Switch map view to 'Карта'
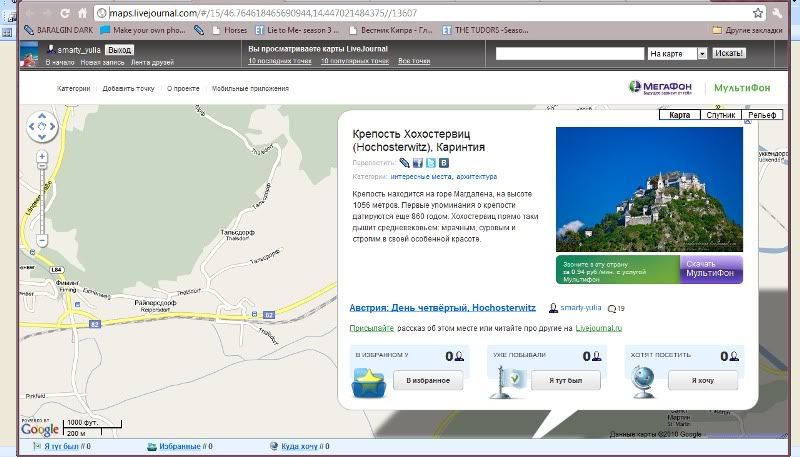Screen dimensions: 800x457 tap(680, 115)
